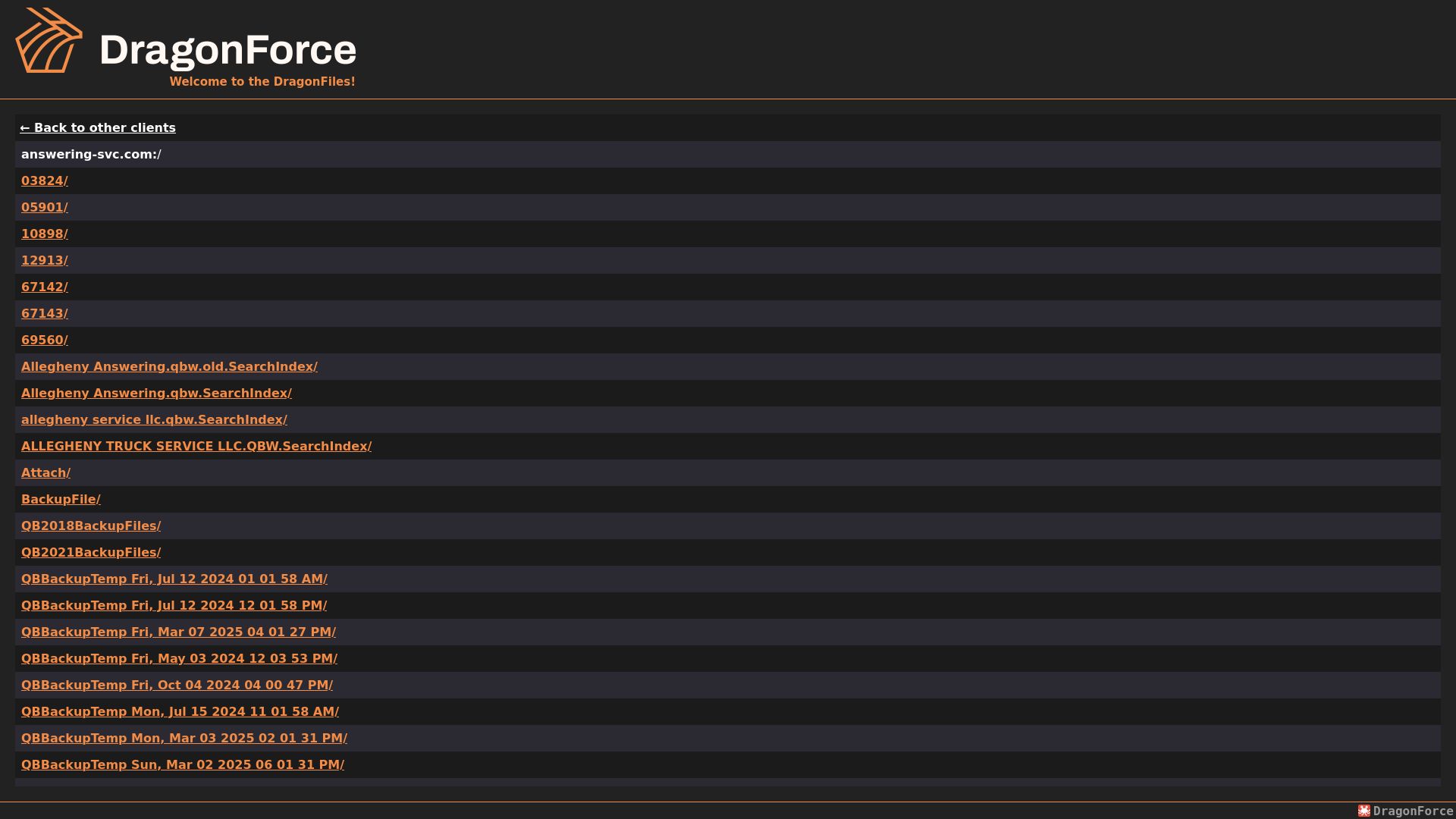This screenshot has height=819, width=1456.
Task: Open QBBackupTemp Mon, Jul 15 2024 folder
Action: tap(180, 711)
